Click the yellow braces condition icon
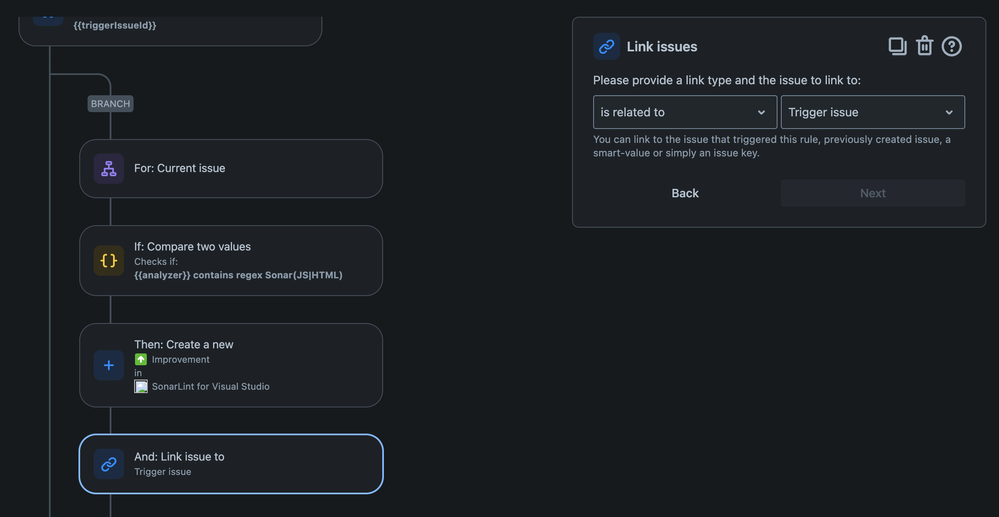This screenshot has height=517, width=999. pyautogui.click(x=109, y=260)
